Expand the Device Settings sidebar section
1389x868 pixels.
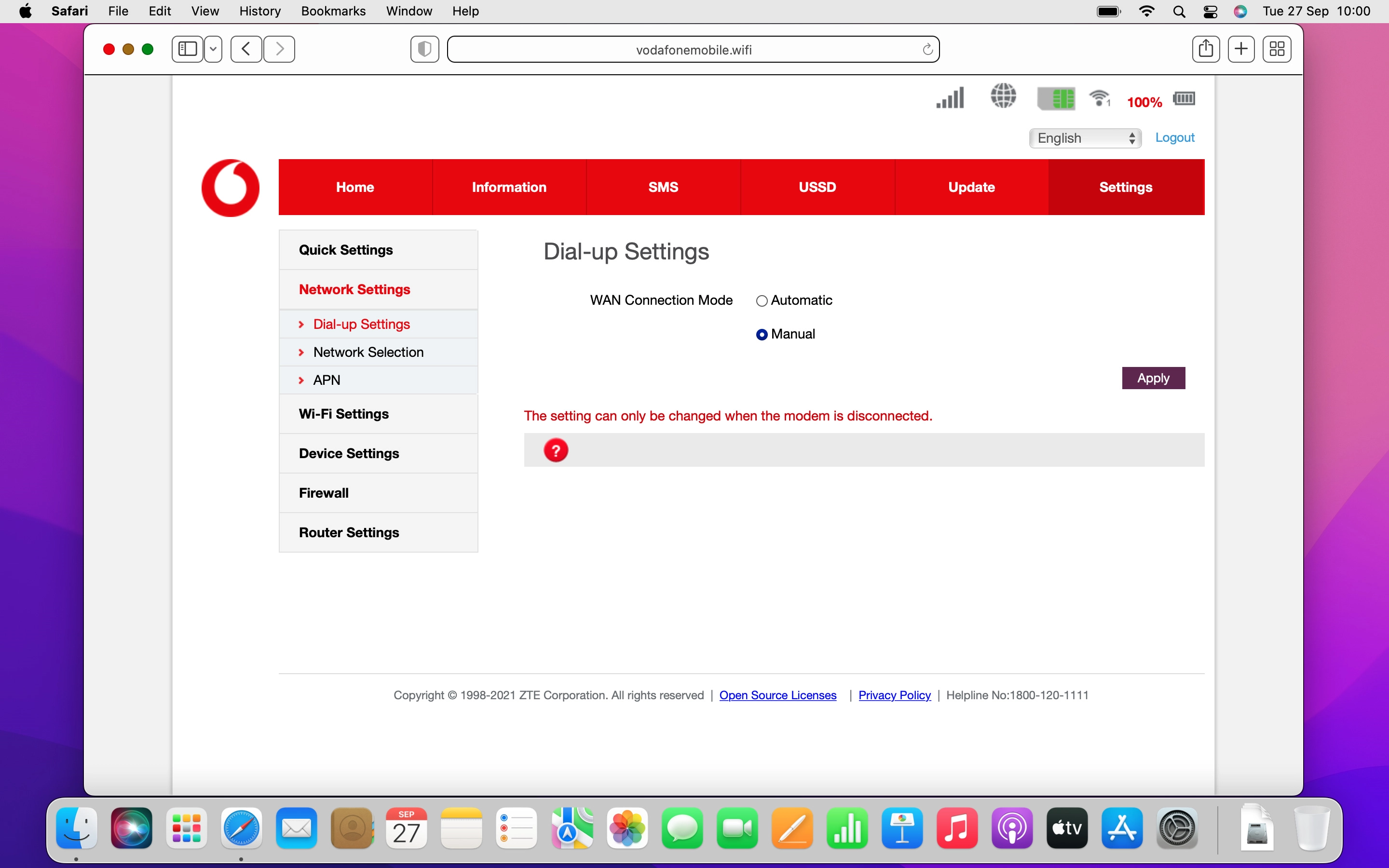(x=348, y=453)
